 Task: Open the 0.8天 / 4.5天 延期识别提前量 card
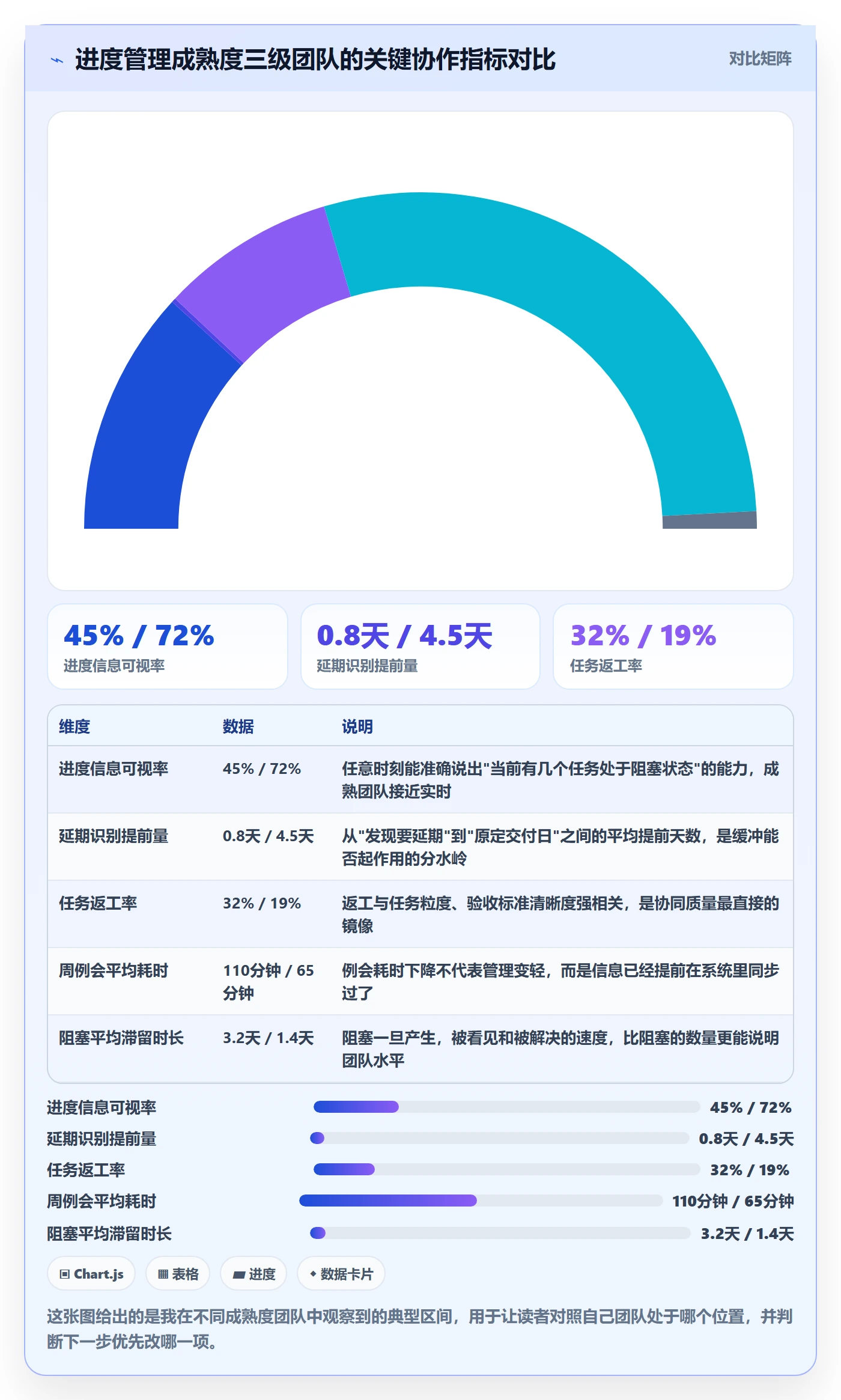tap(421, 647)
